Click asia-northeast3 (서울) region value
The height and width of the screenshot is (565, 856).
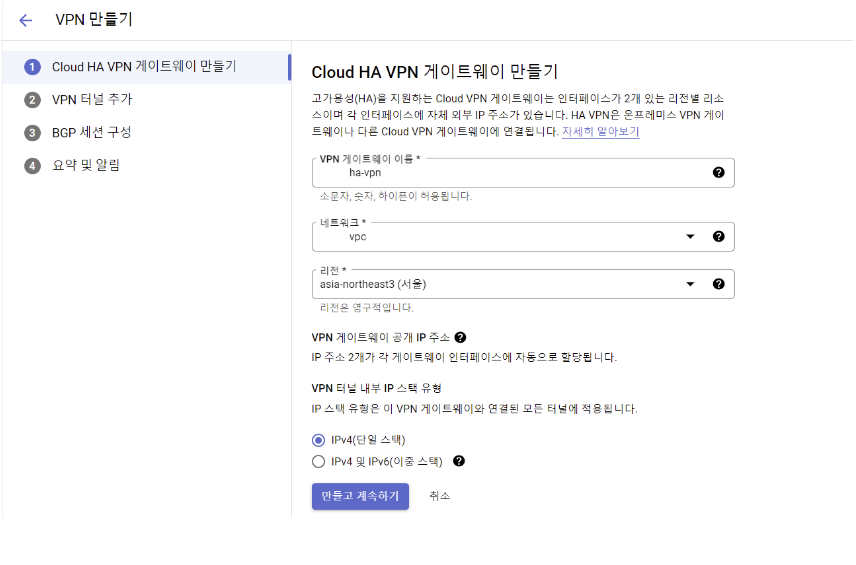tap(373, 284)
